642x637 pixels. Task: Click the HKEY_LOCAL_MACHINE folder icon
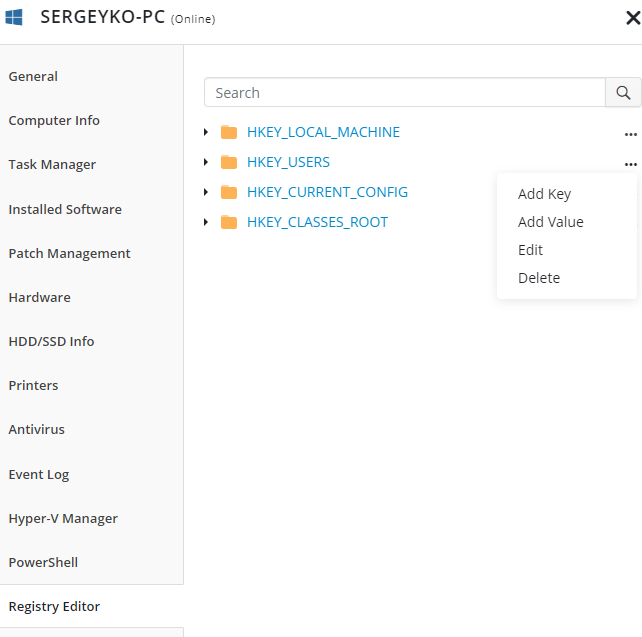pyautogui.click(x=229, y=132)
